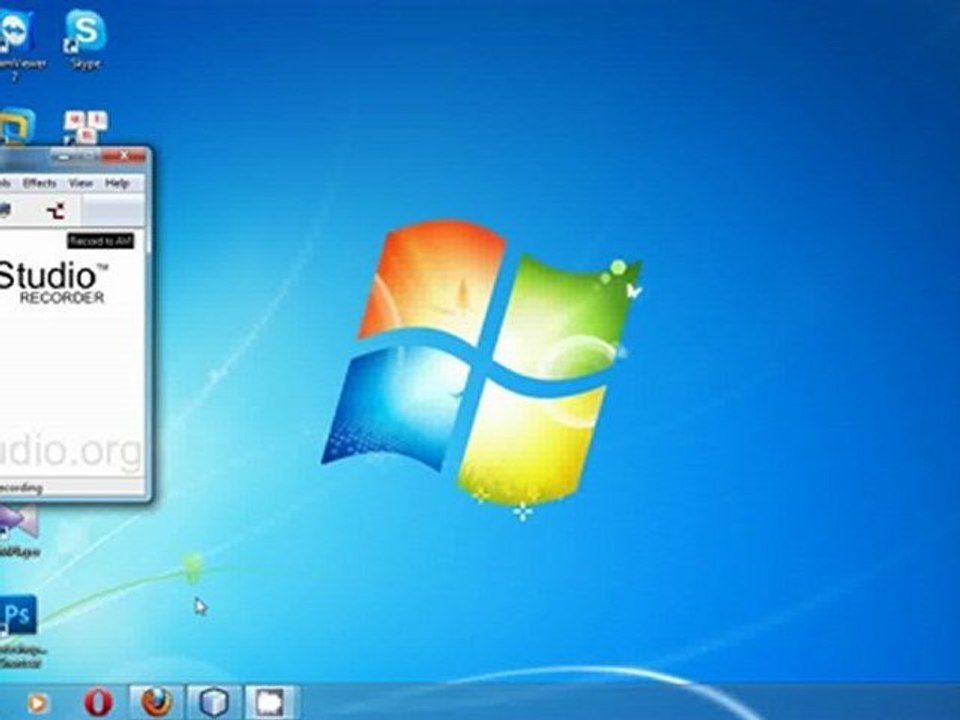Open Opera browser from the taskbar

(x=98, y=702)
